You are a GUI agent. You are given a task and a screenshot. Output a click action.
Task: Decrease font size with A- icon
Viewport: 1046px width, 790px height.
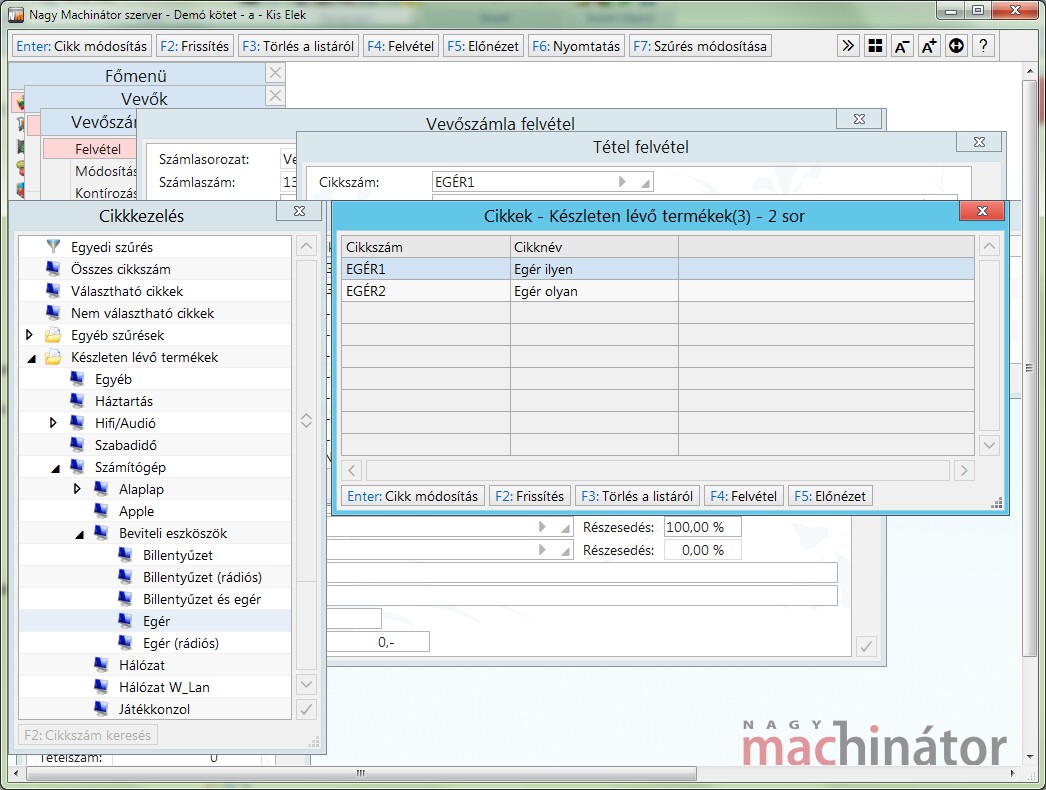(902, 46)
